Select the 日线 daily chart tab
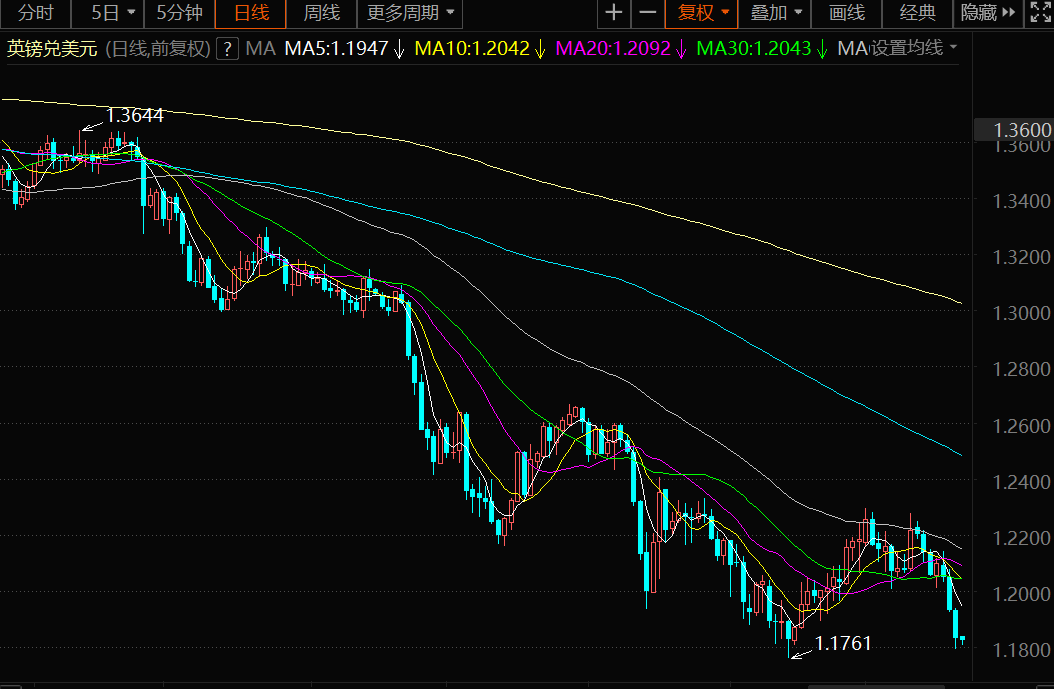Viewport: 1054px width, 689px height. pyautogui.click(x=251, y=13)
